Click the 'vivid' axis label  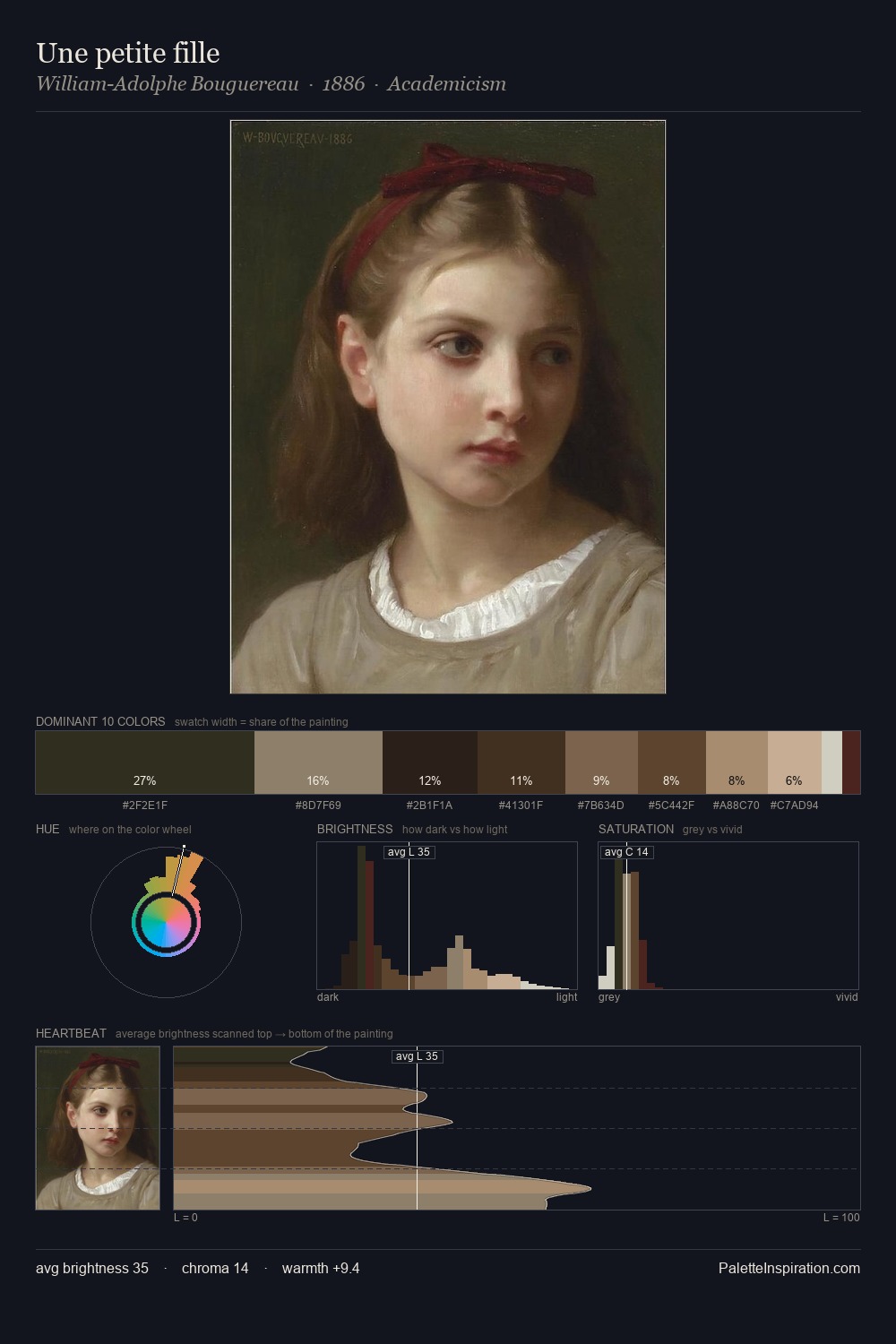tap(847, 997)
